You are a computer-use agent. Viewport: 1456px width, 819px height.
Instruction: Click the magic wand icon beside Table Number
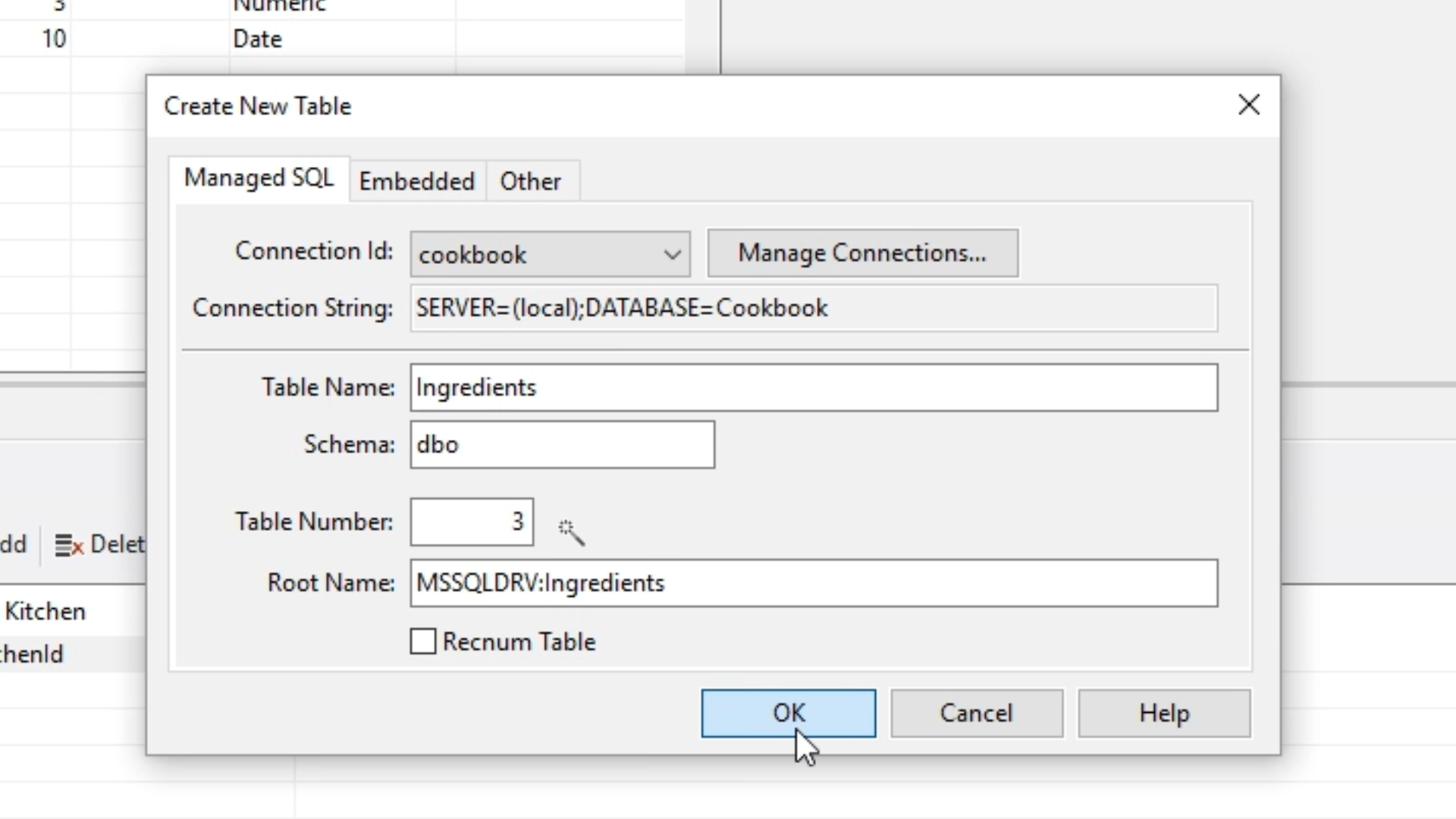coord(571,532)
